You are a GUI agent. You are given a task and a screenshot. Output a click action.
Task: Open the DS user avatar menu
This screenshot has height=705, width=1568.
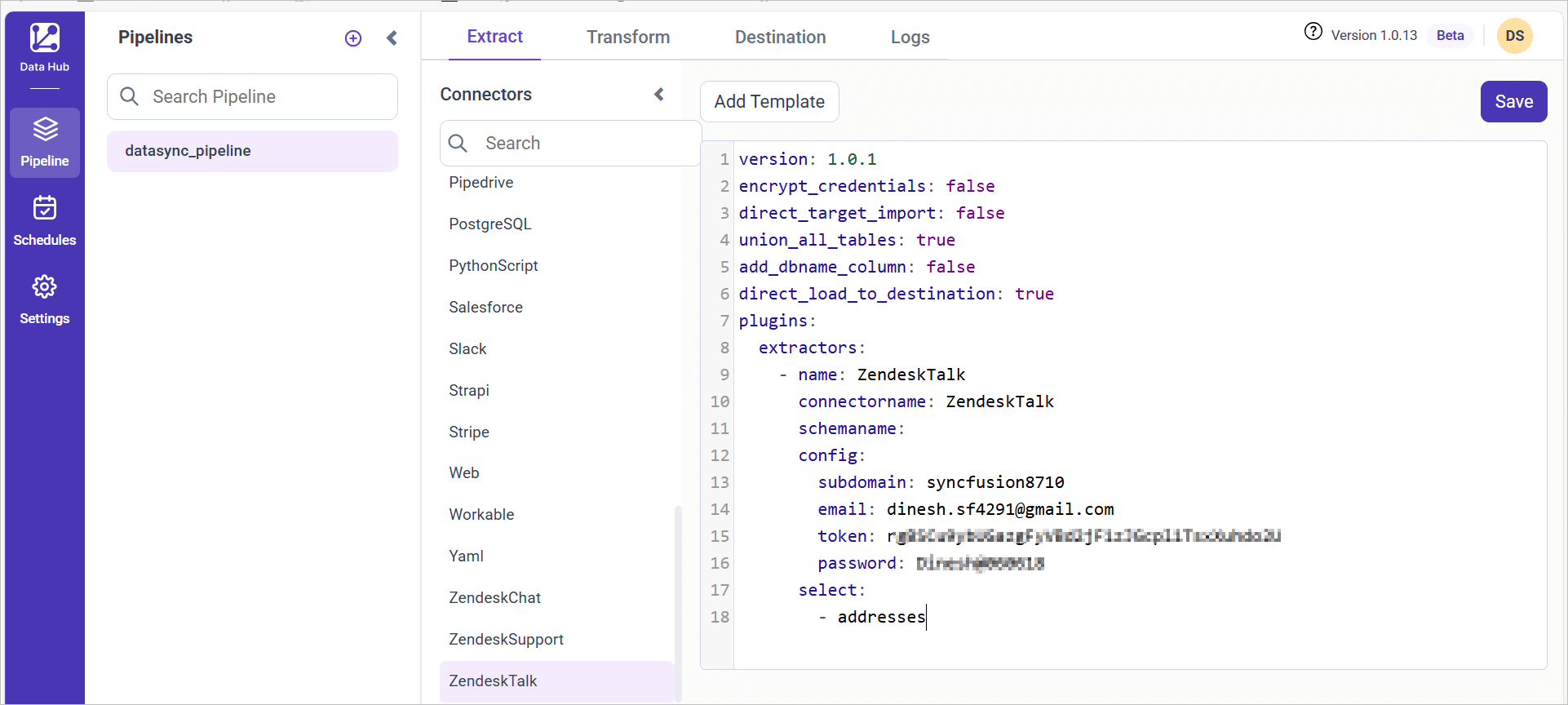[x=1515, y=36]
